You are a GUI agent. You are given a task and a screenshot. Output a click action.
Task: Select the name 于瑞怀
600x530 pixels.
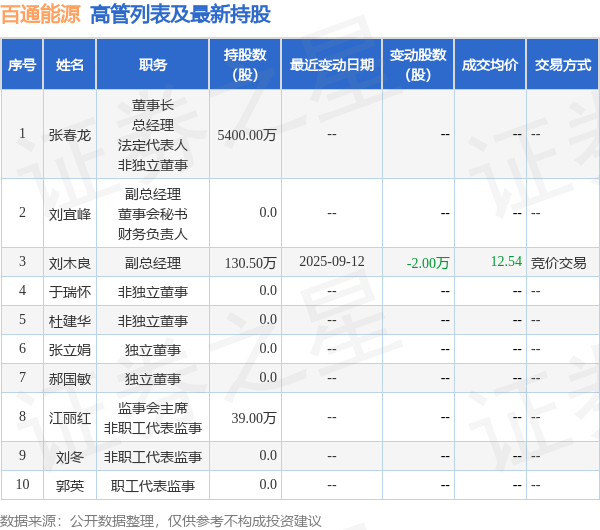point(70,292)
